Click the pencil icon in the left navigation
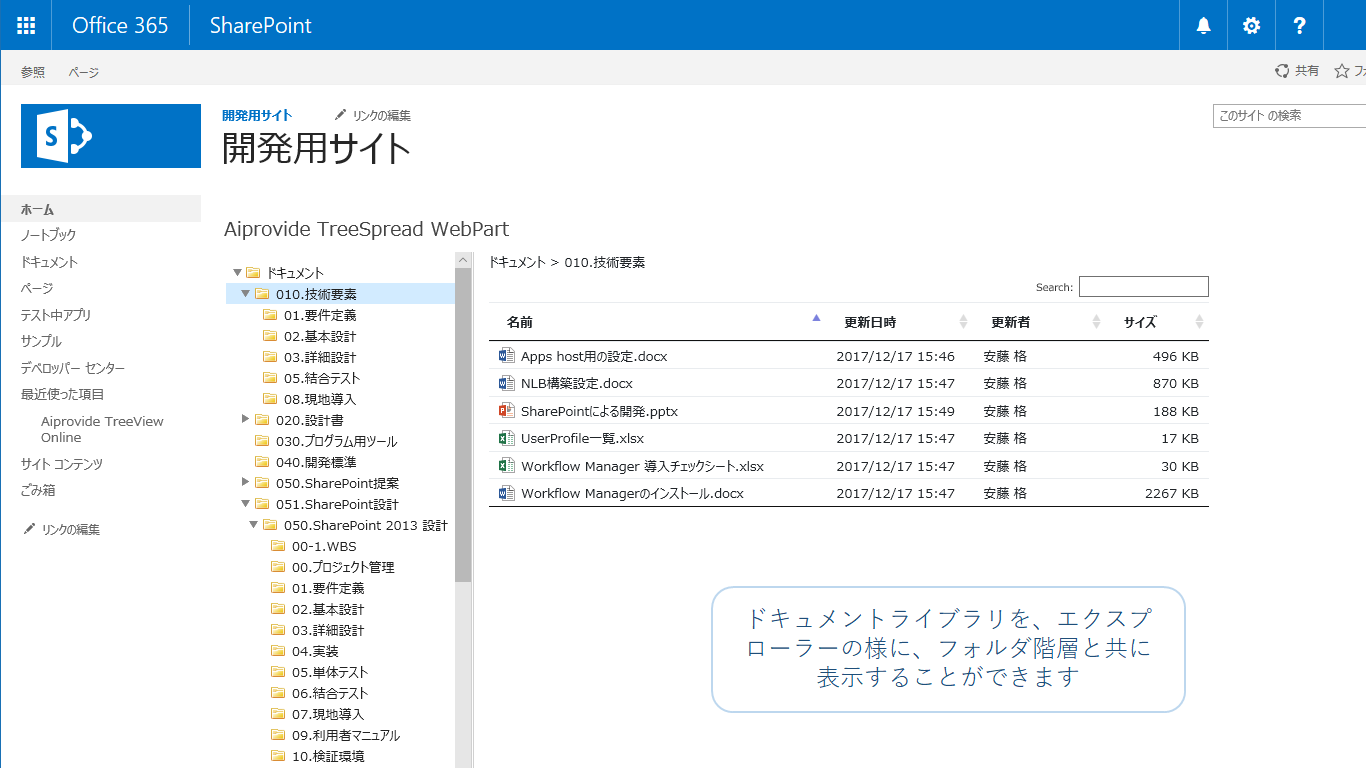The height and width of the screenshot is (768, 1366). (x=29, y=529)
